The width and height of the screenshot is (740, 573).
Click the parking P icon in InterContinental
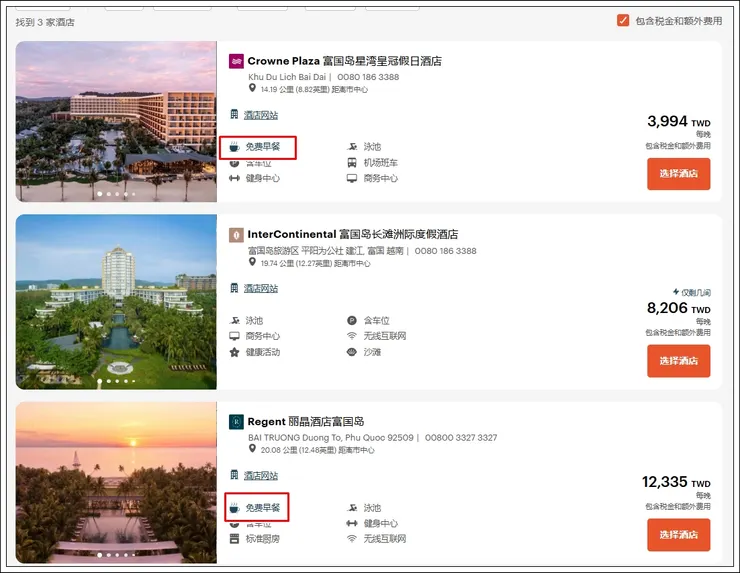click(x=352, y=320)
